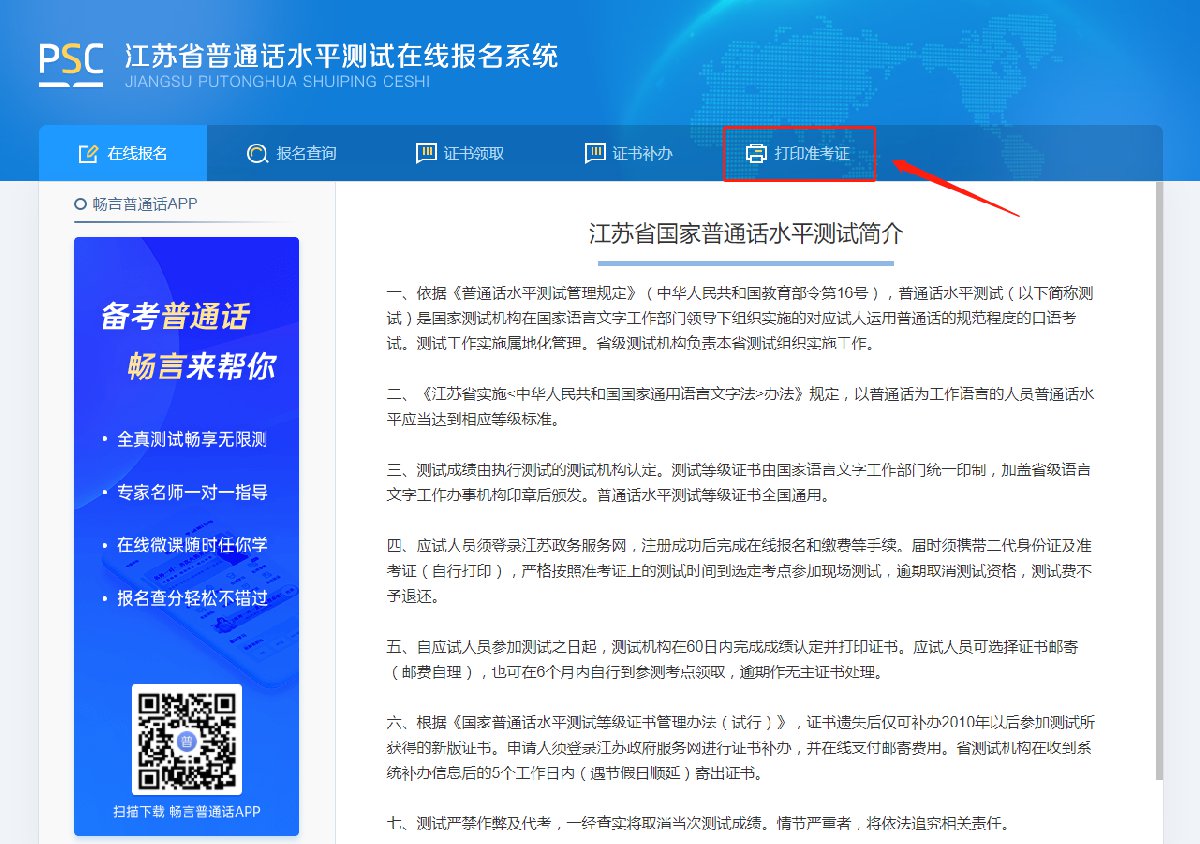This screenshot has width=1200, height=844.
Task: Click the certificate icon beside 证书补办
Action: tap(595, 154)
